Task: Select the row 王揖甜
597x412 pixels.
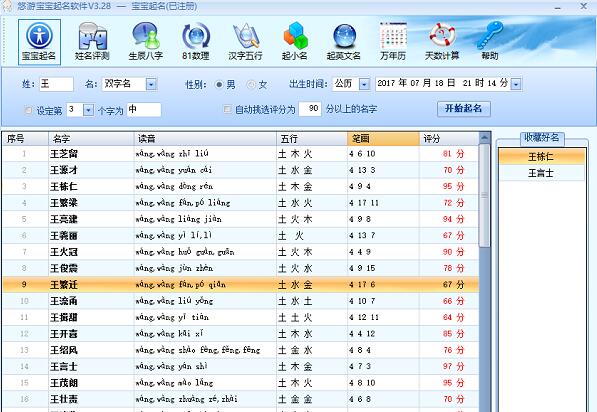Action: pos(241,318)
